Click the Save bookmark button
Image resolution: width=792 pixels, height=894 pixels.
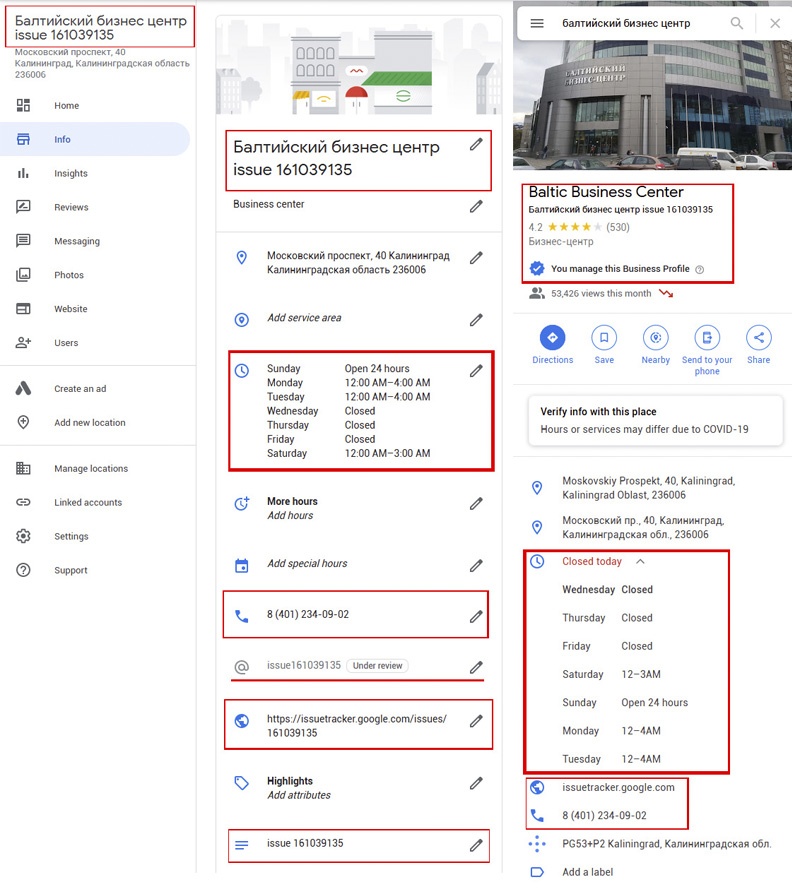point(604,344)
